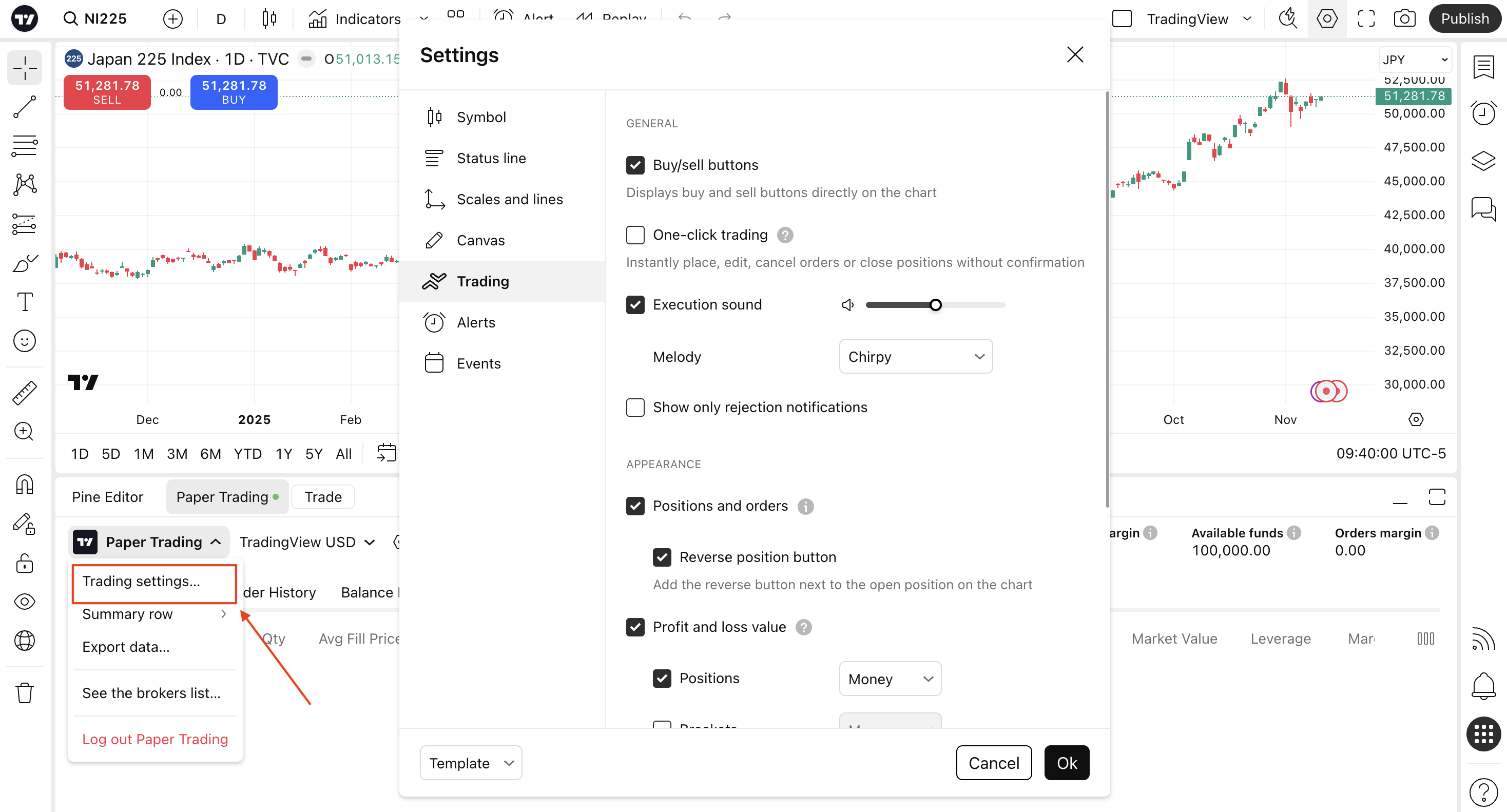The width and height of the screenshot is (1507, 812).
Task: Click the red SELL price button
Action: [107, 92]
